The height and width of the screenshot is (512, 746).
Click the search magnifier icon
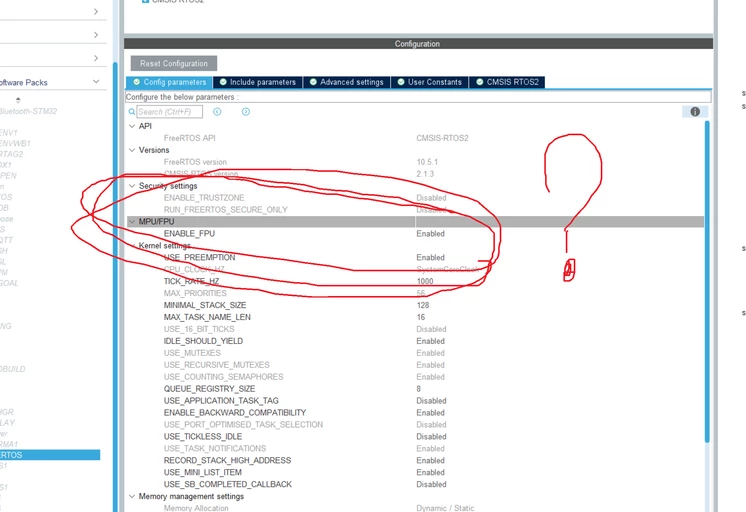coord(132,112)
